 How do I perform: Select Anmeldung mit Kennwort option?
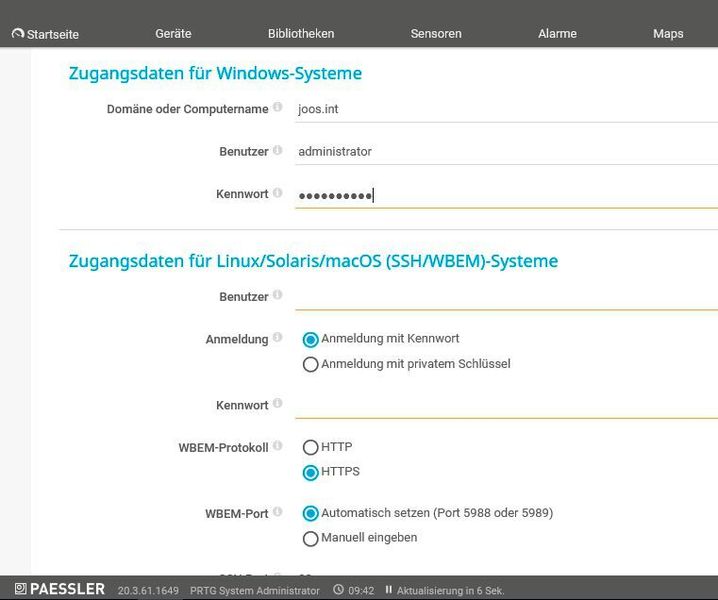[310, 340]
